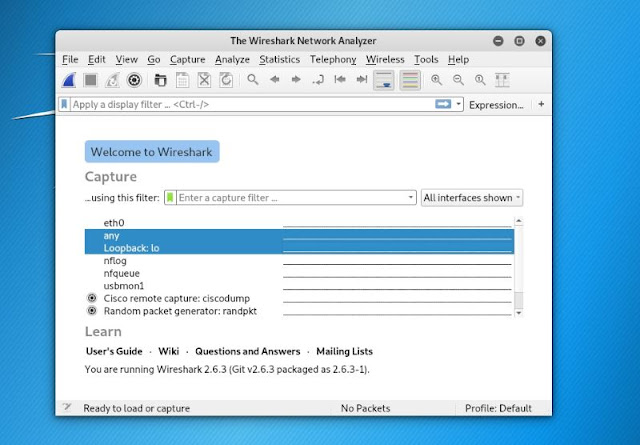This screenshot has height=445, width=640.
Task: Go to previous packet arrow
Action: pyautogui.click(x=274, y=79)
